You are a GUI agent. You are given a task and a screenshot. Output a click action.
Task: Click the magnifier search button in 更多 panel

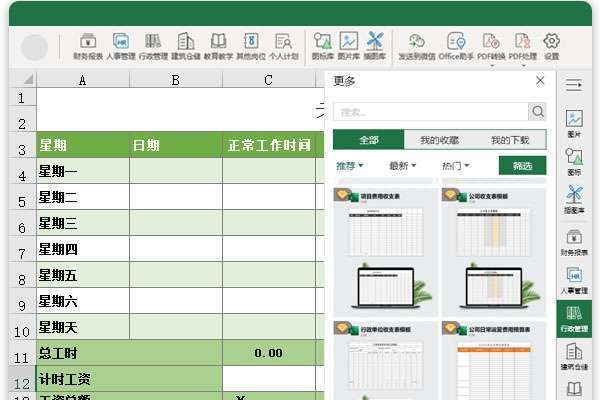click(538, 112)
